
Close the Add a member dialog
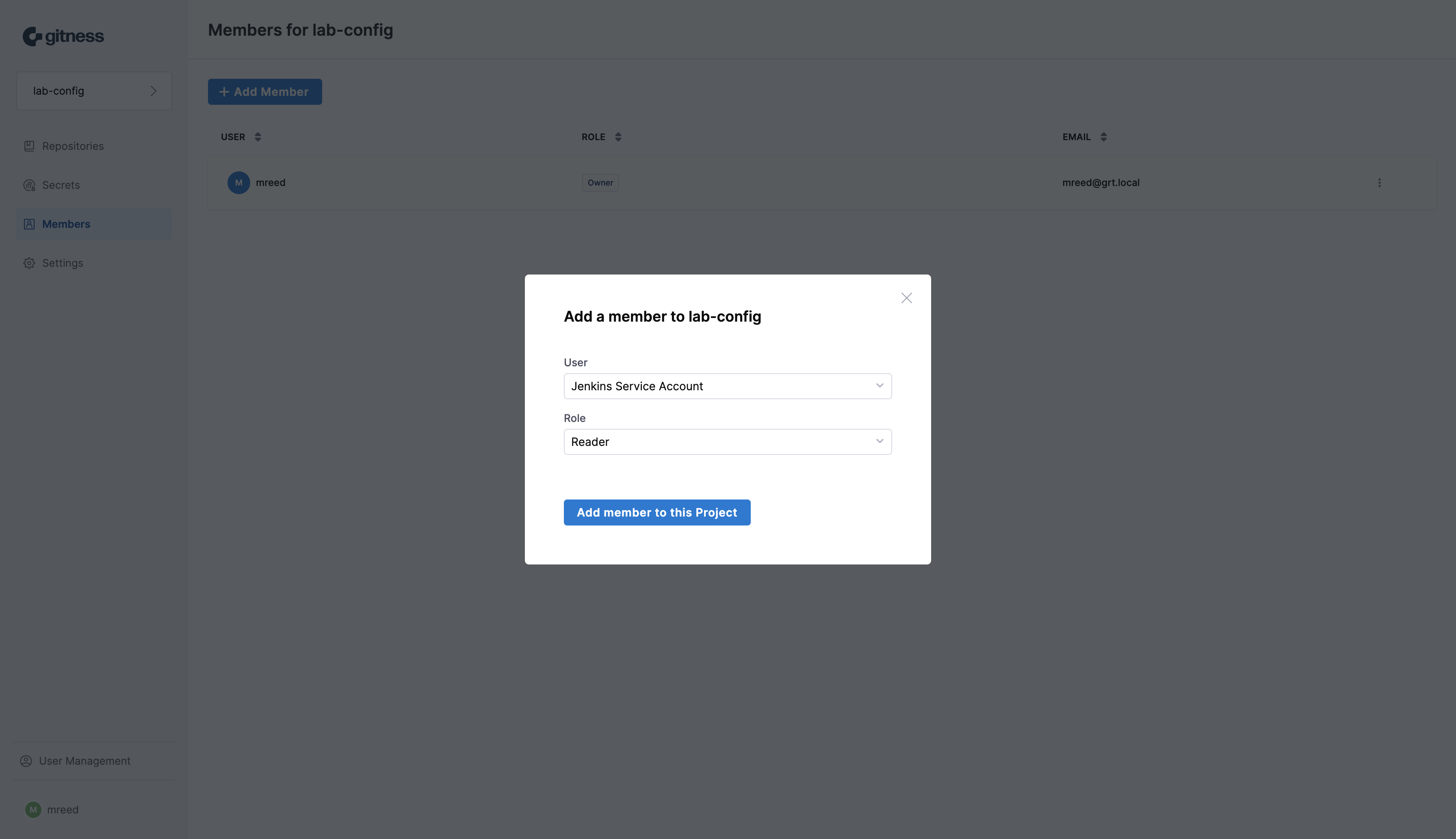(x=907, y=298)
